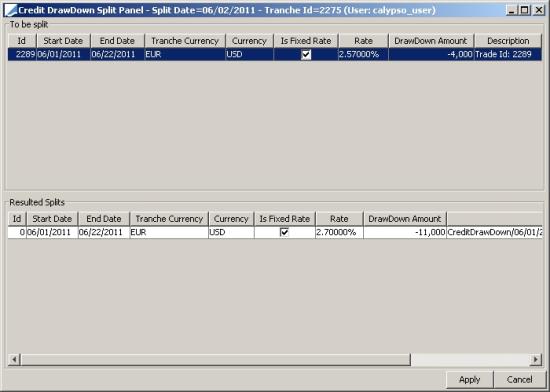
Task: Select Start Date cell in row 2289
Action: (63, 54)
